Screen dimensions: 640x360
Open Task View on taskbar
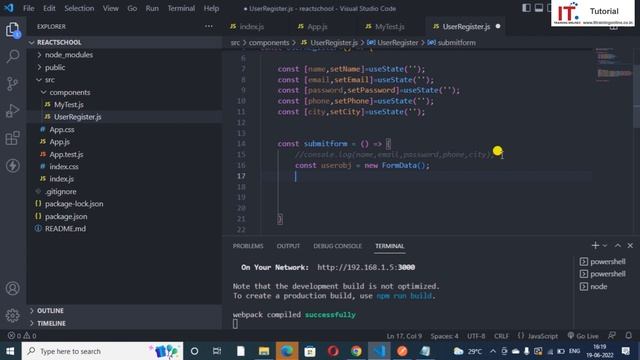point(217,351)
